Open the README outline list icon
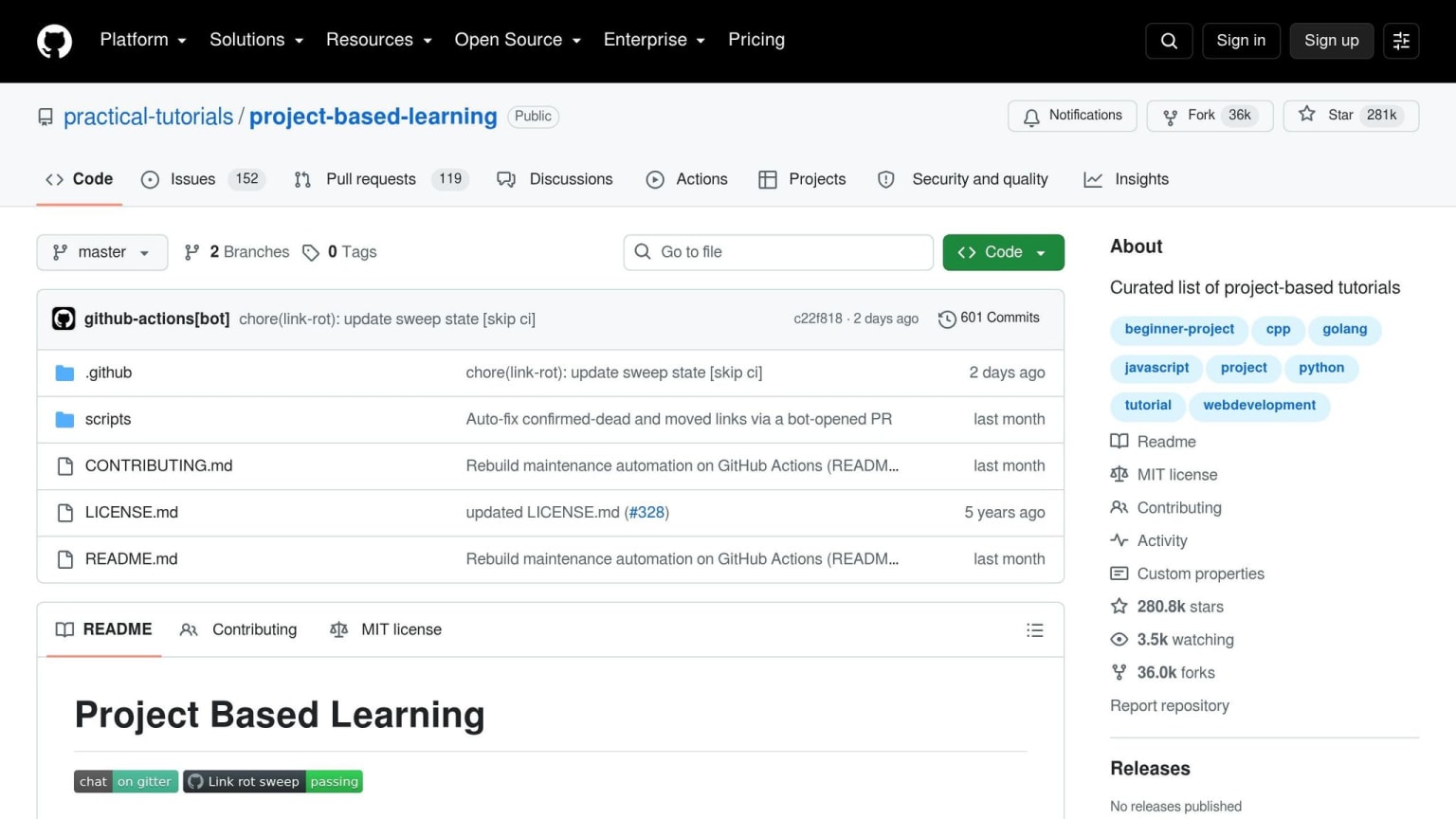The image size is (1456, 819). tap(1035, 630)
